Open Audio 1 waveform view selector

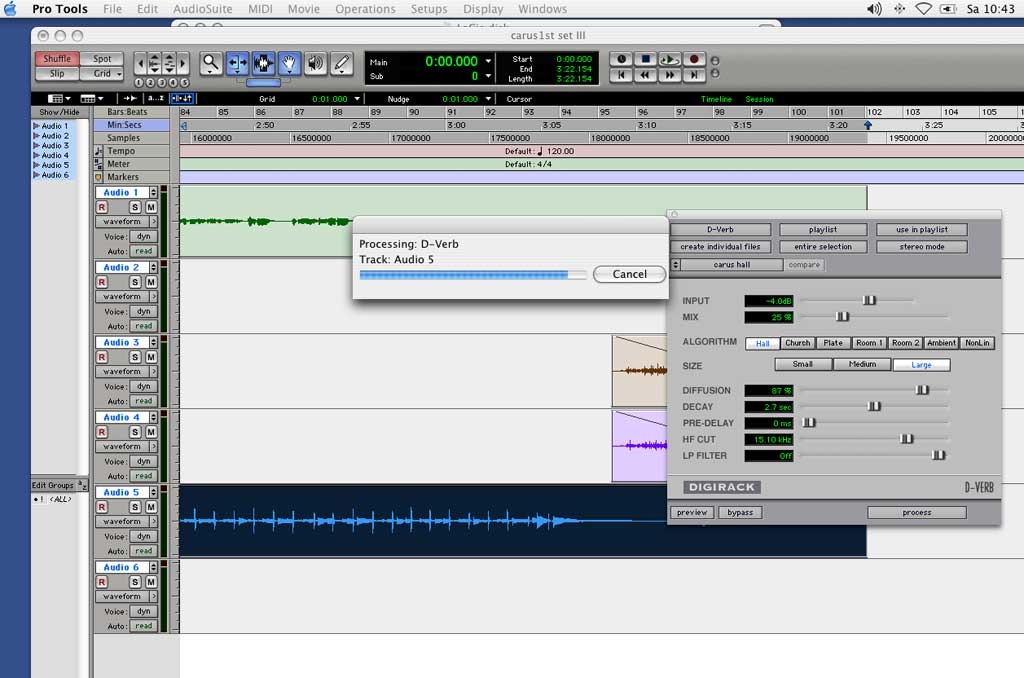tap(127, 221)
